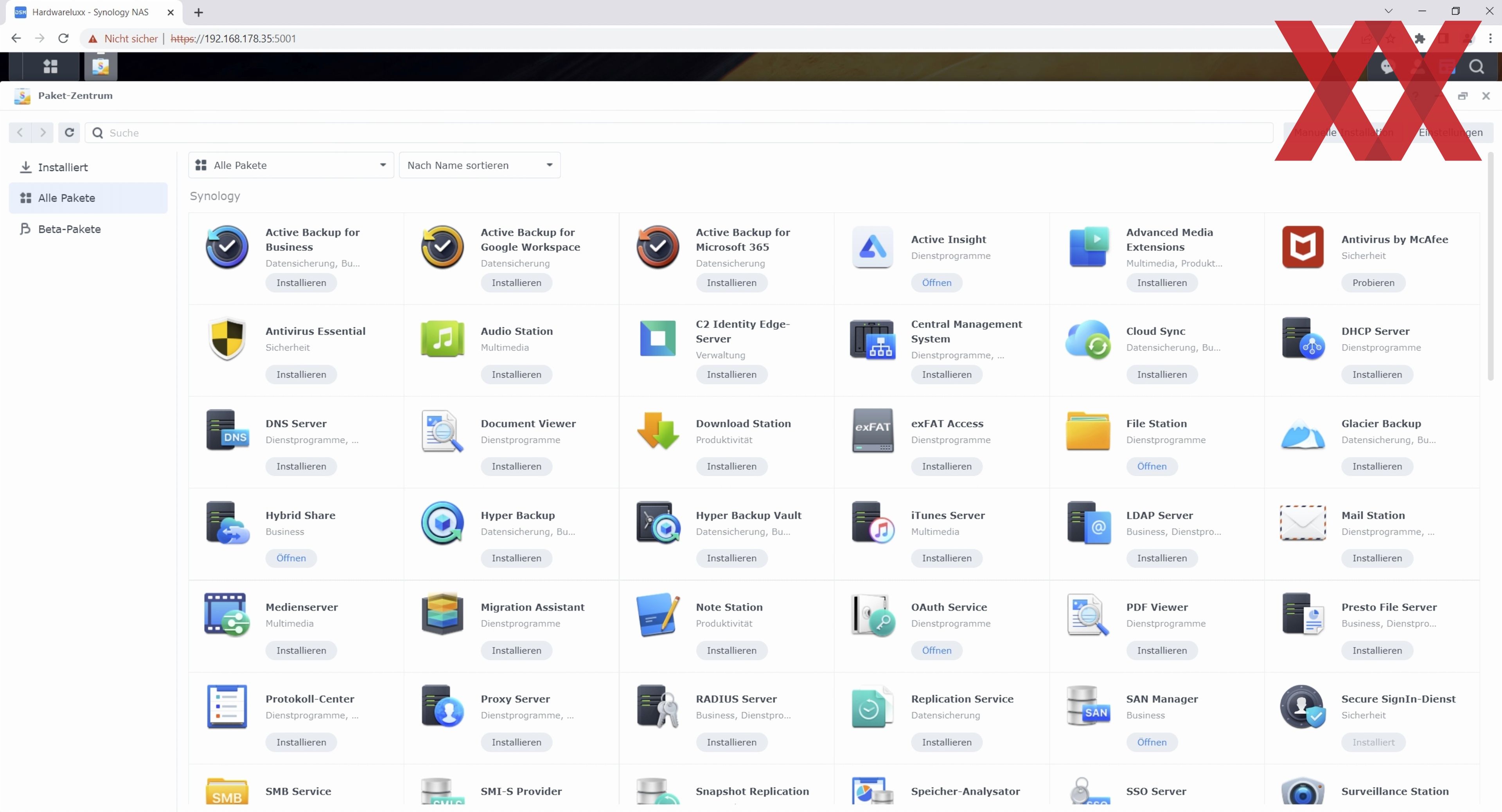1502x812 pixels.
Task: Click the Replication Service icon
Action: point(872,706)
